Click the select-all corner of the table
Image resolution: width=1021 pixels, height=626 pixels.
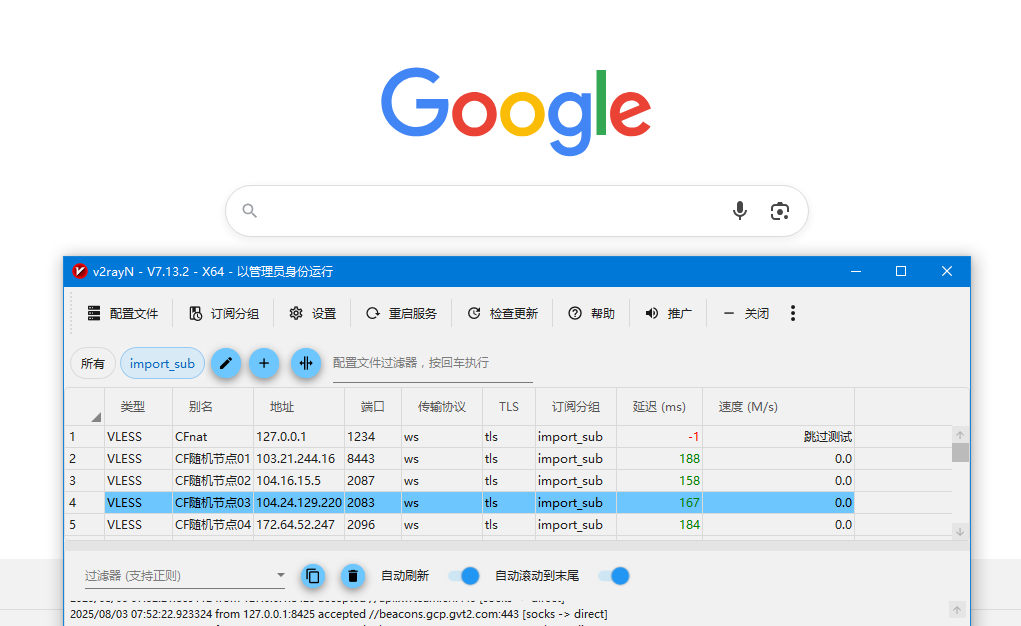tap(85, 406)
